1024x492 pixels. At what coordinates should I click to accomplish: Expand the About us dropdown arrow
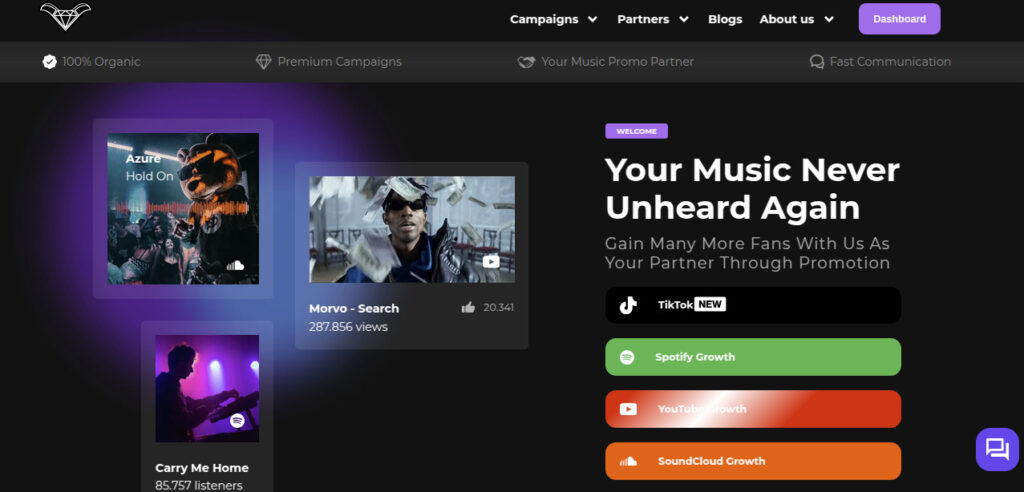point(829,20)
